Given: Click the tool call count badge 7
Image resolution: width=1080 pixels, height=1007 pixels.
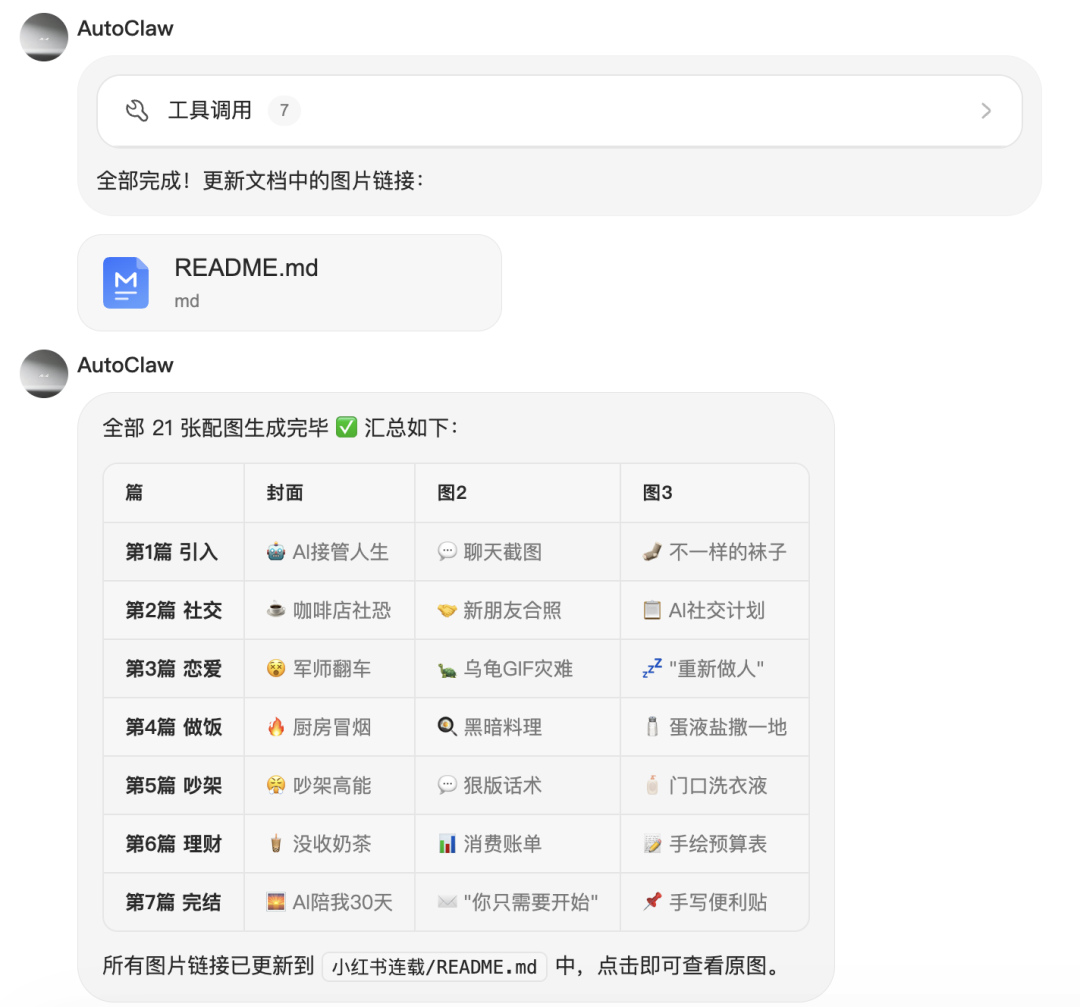Looking at the screenshot, I should pos(284,111).
